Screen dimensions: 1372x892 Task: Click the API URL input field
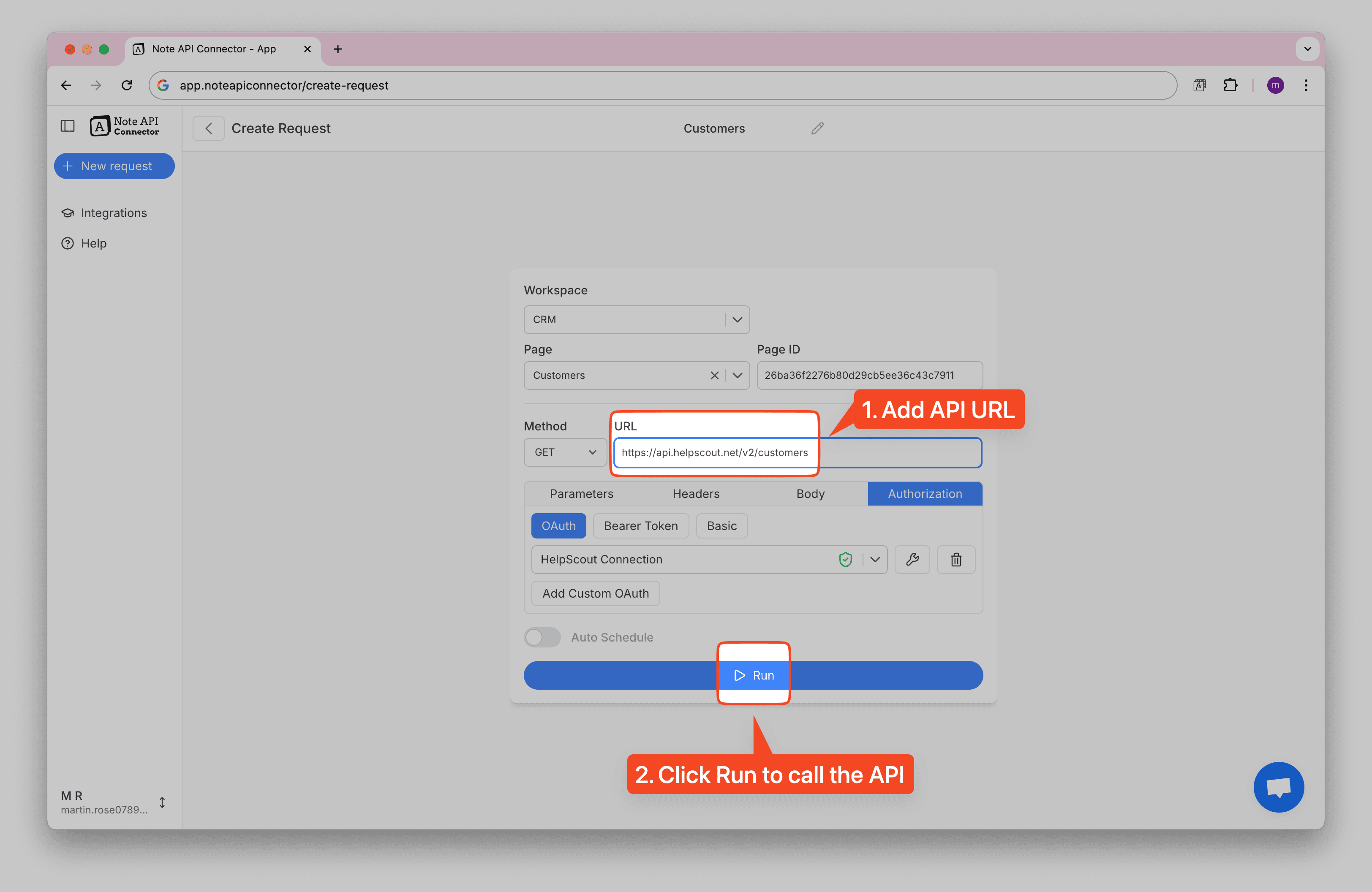797,452
